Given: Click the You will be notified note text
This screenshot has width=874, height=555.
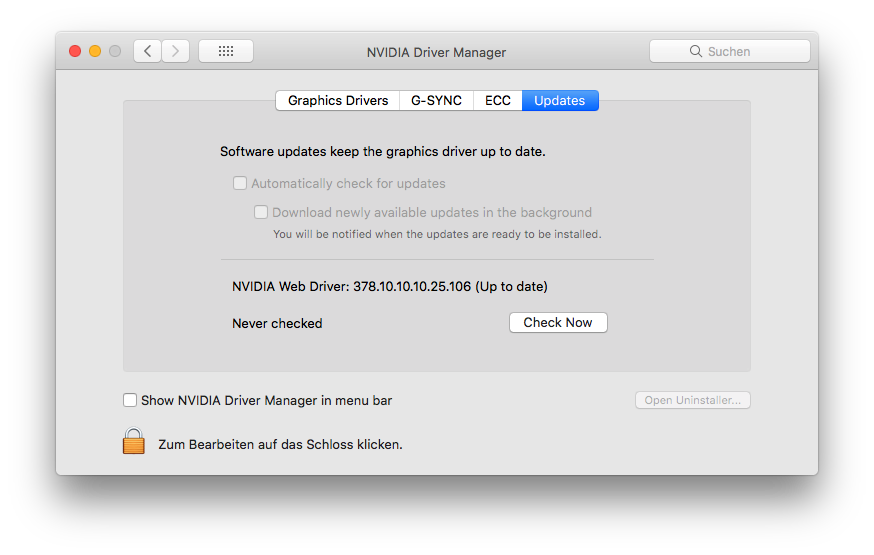Looking at the screenshot, I should pyautogui.click(x=437, y=234).
